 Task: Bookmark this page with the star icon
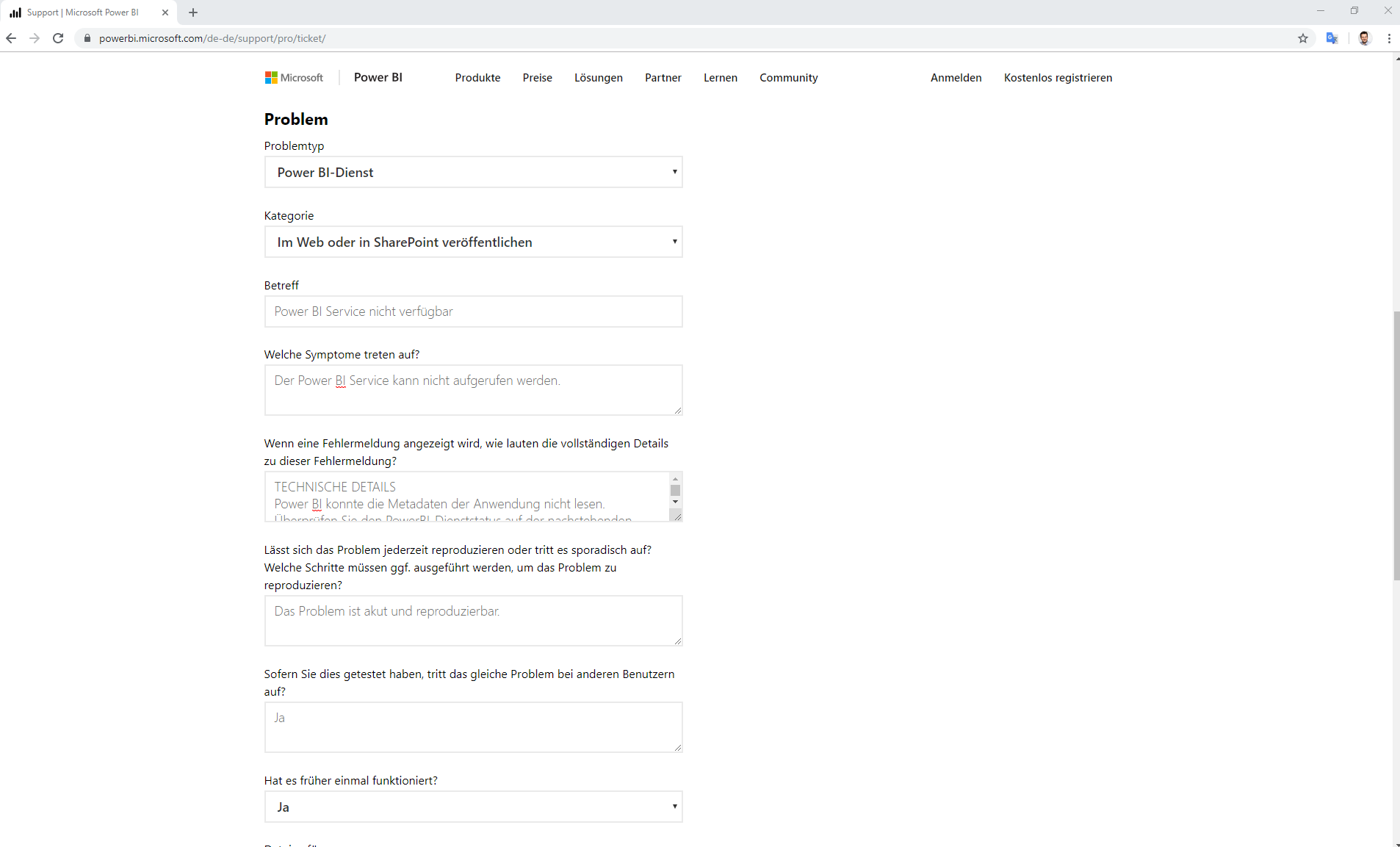[x=1303, y=38]
